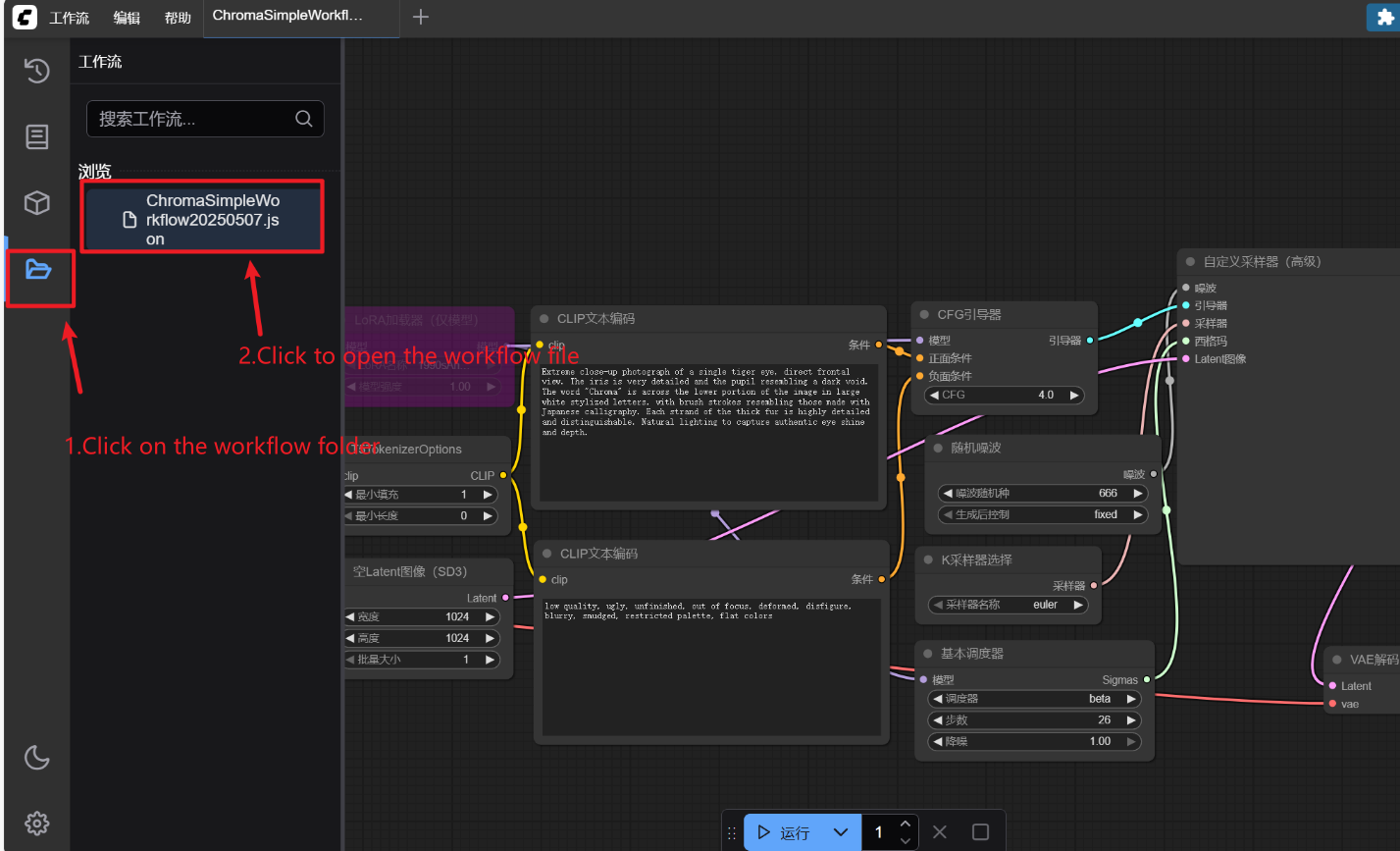Click the ComfyUI logo icon

[25, 17]
